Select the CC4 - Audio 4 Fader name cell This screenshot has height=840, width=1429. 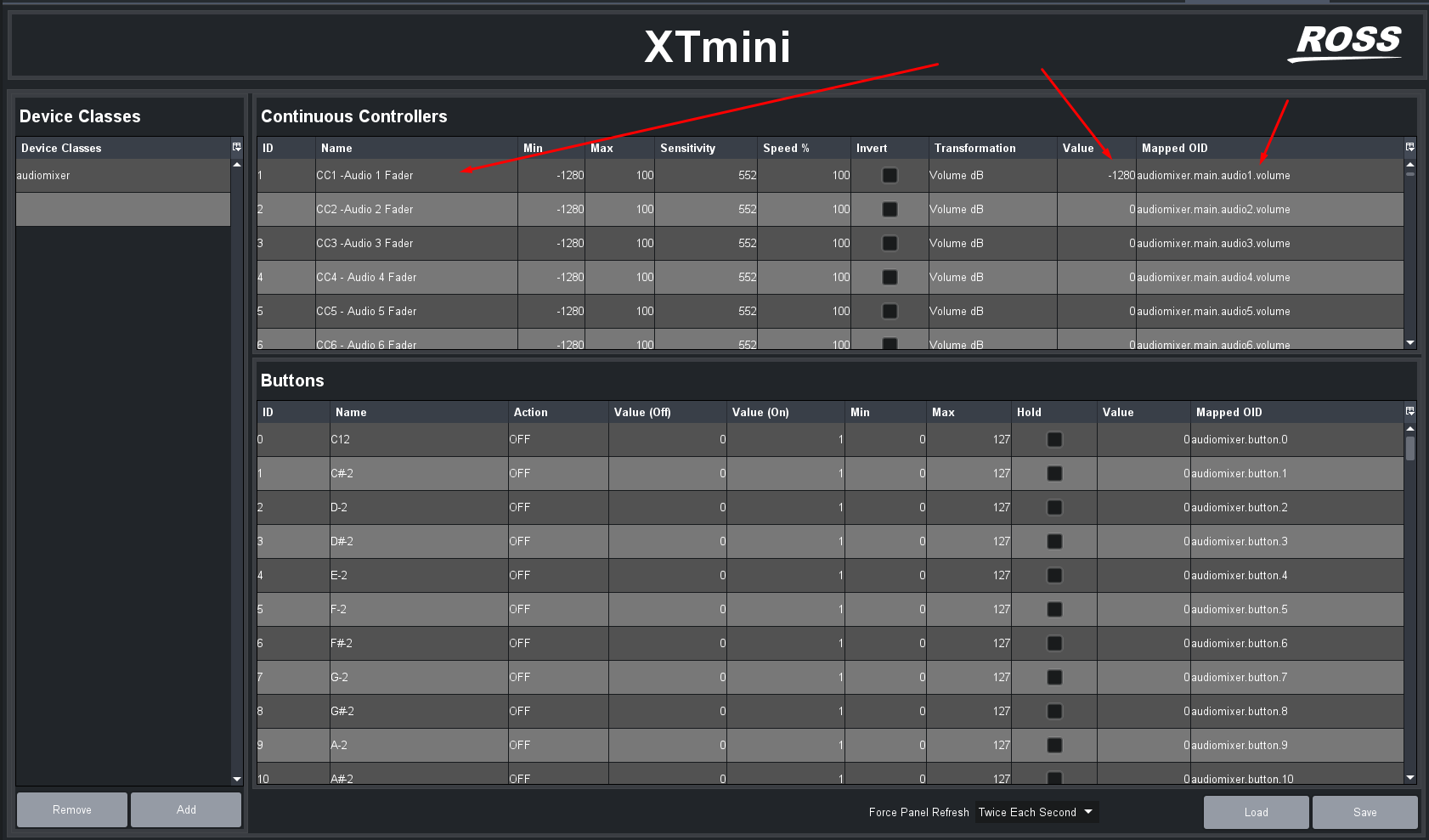point(416,277)
